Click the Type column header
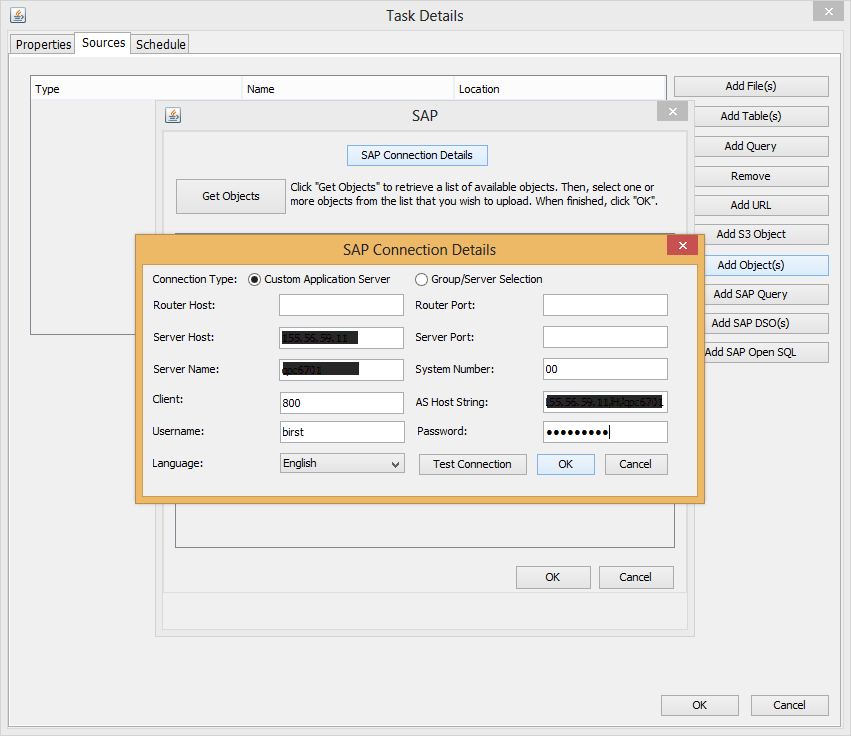 136,89
